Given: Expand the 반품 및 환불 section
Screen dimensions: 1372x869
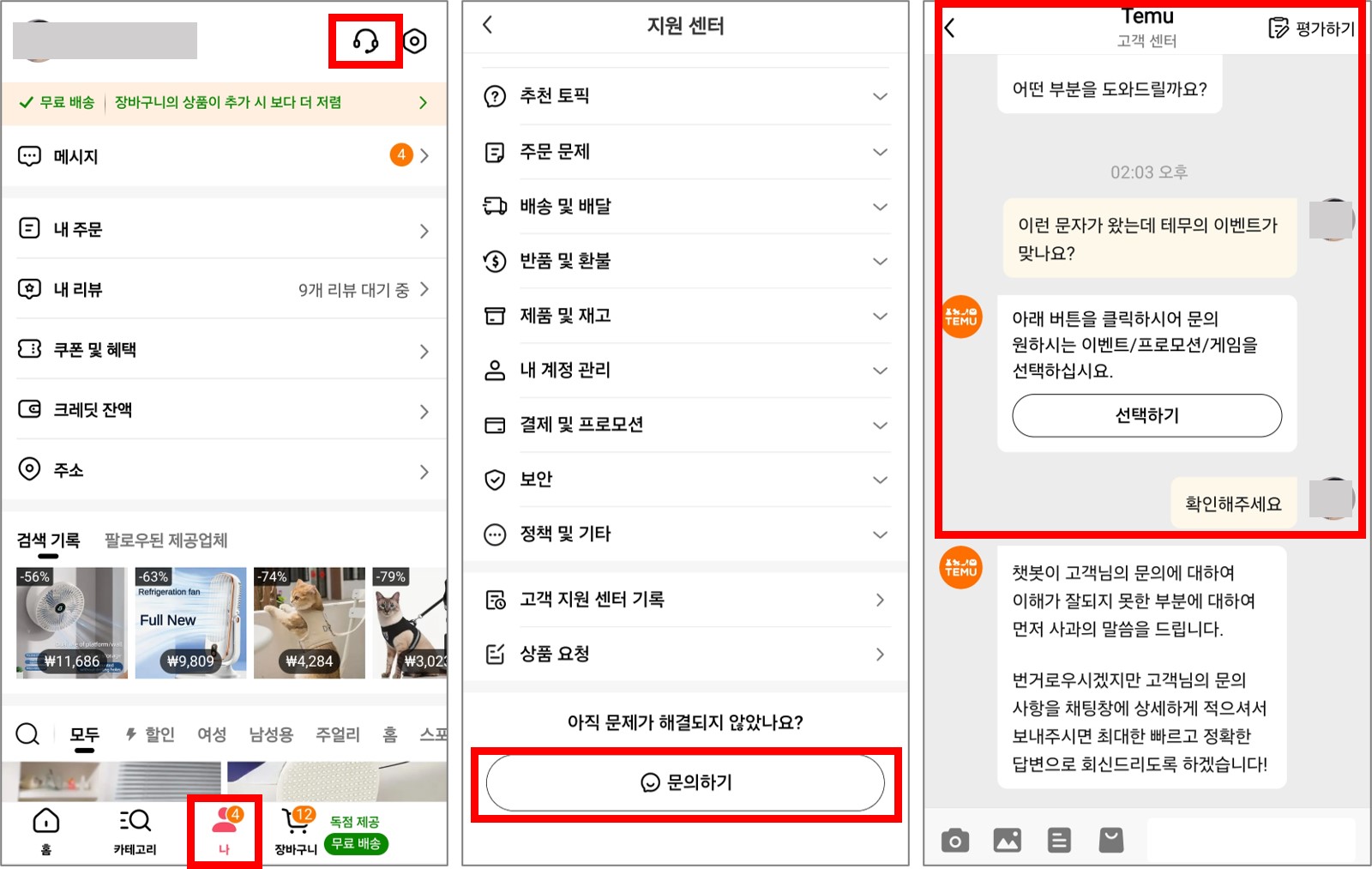Looking at the screenshot, I should tap(686, 261).
